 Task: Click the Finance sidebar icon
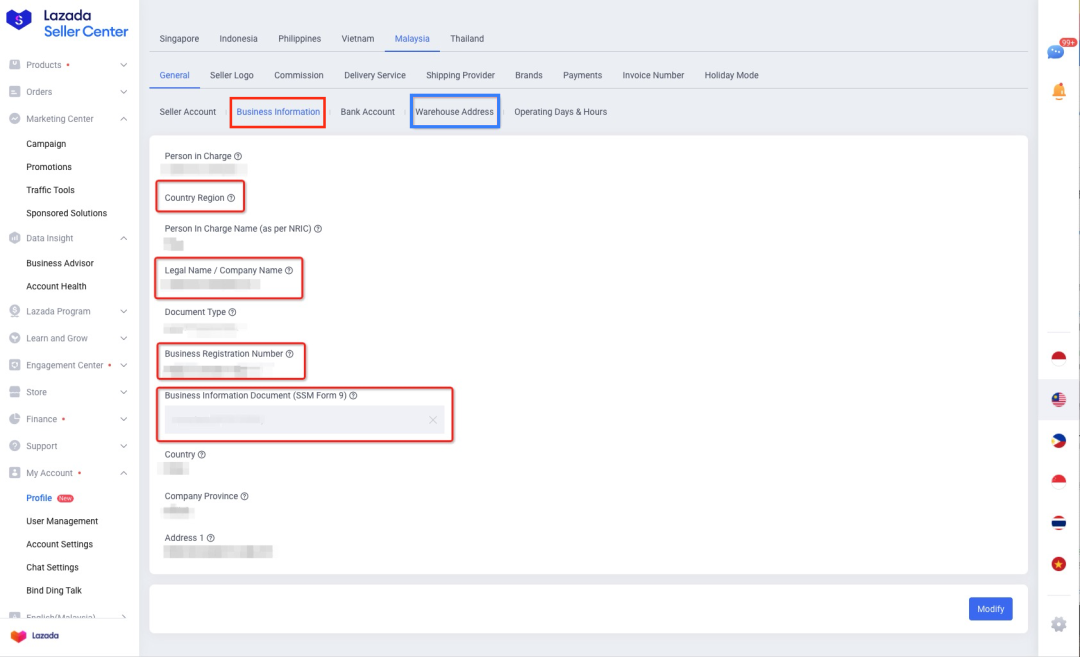[x=14, y=419]
